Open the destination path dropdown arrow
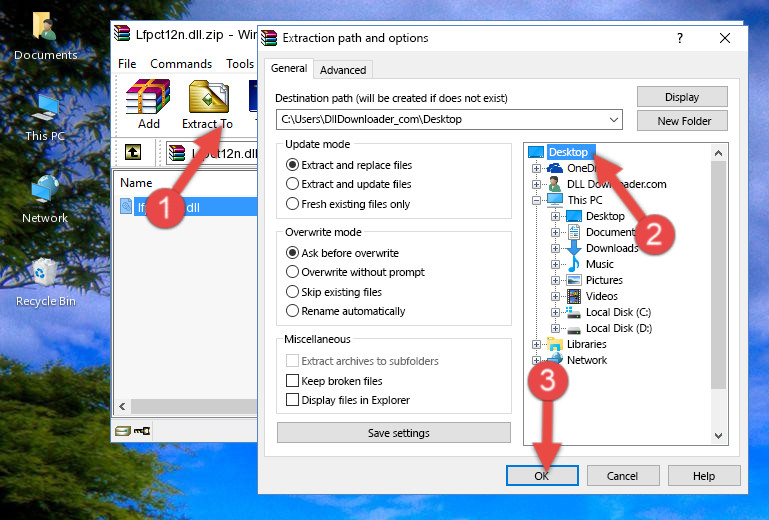The height and width of the screenshot is (520, 769). pos(614,120)
